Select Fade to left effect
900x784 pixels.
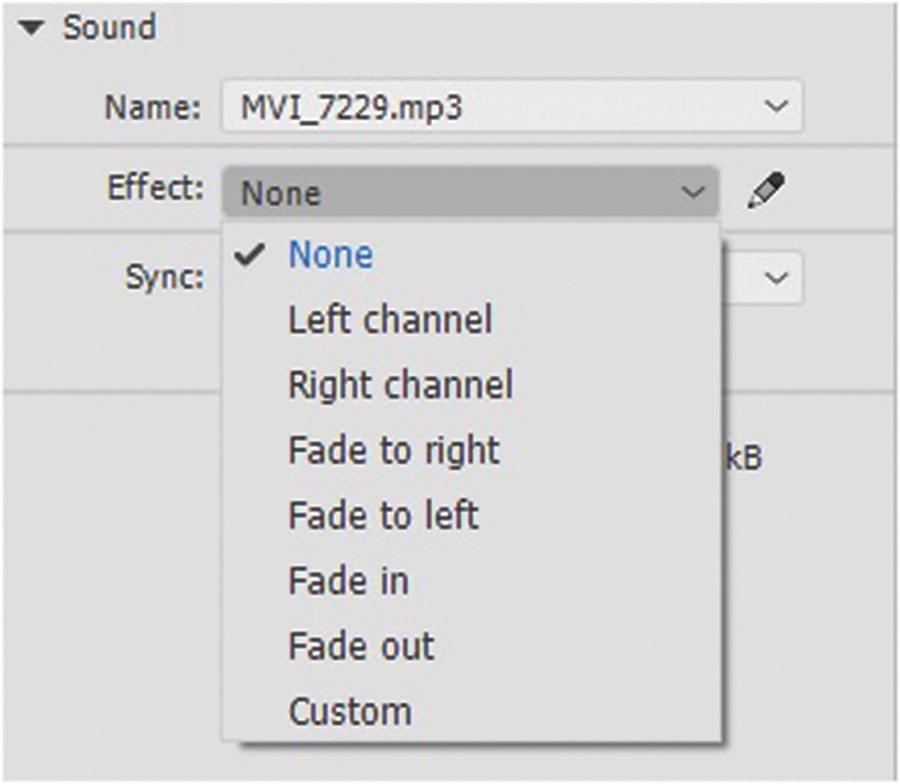coord(383,516)
